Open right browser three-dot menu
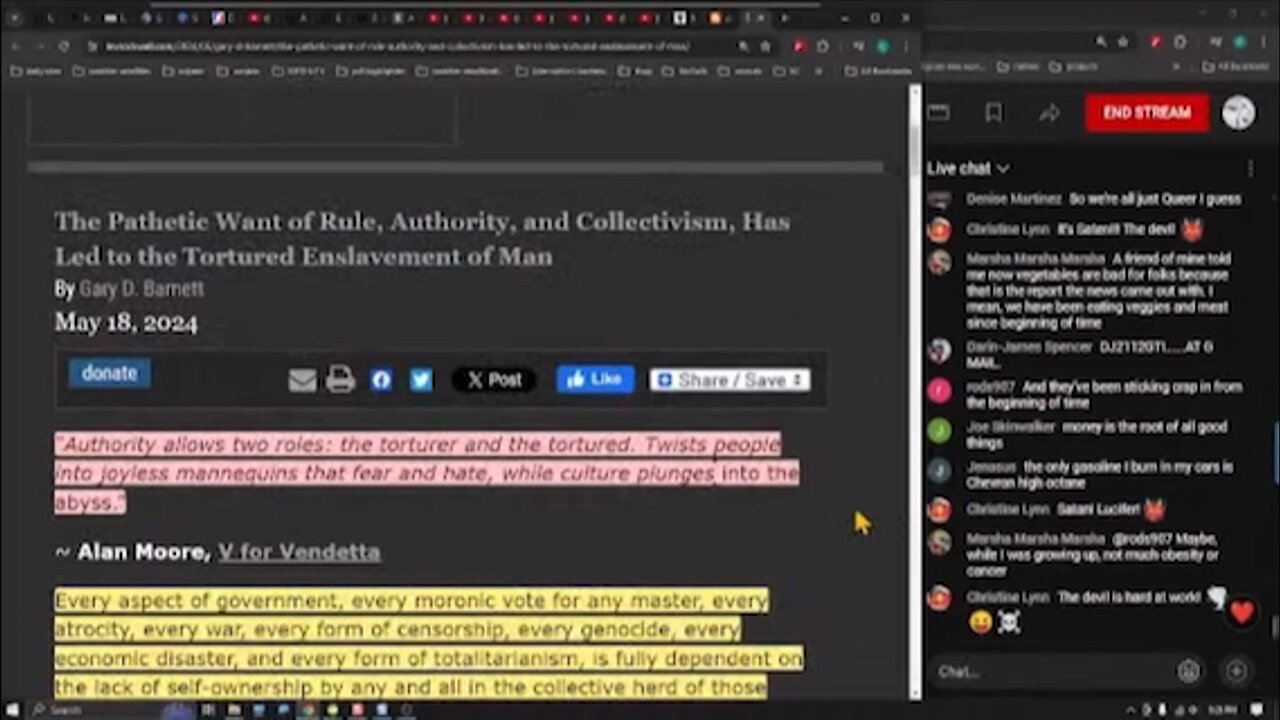Viewport: 1280px width, 720px height. pyautogui.click(x=1263, y=42)
